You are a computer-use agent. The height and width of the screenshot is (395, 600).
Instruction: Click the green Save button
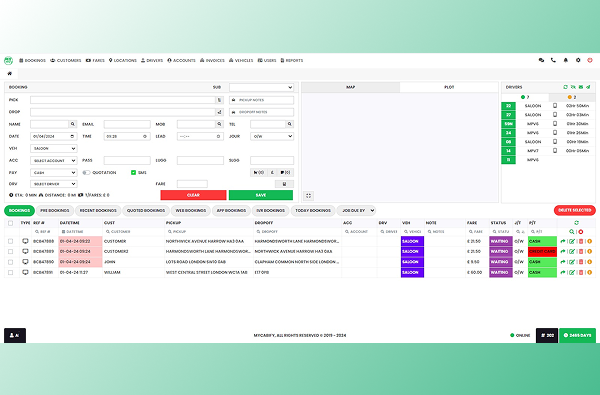[x=261, y=195]
